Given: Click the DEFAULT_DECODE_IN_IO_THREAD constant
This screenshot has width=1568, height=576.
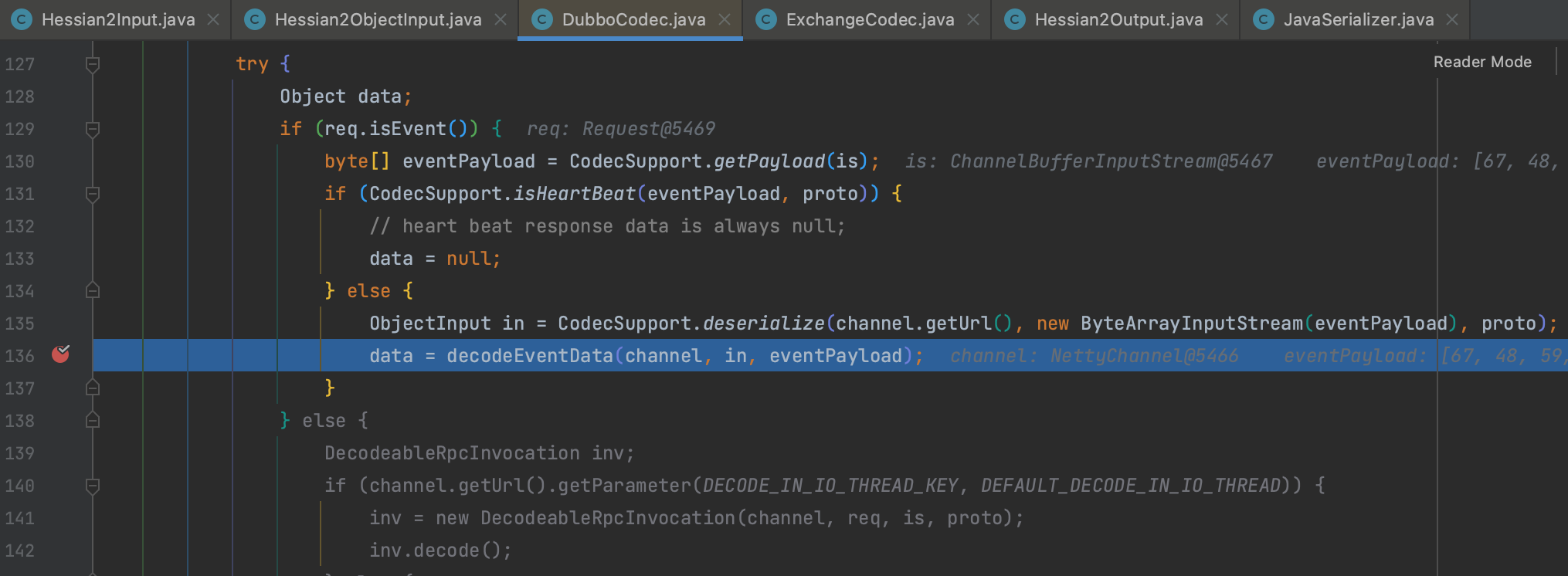Looking at the screenshot, I should tap(1132, 486).
